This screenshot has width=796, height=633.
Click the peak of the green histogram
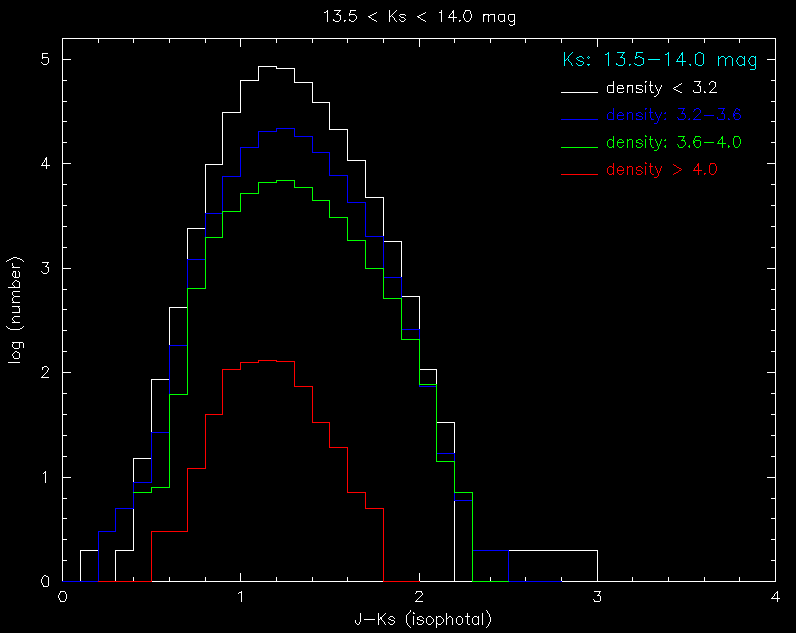[285, 180]
